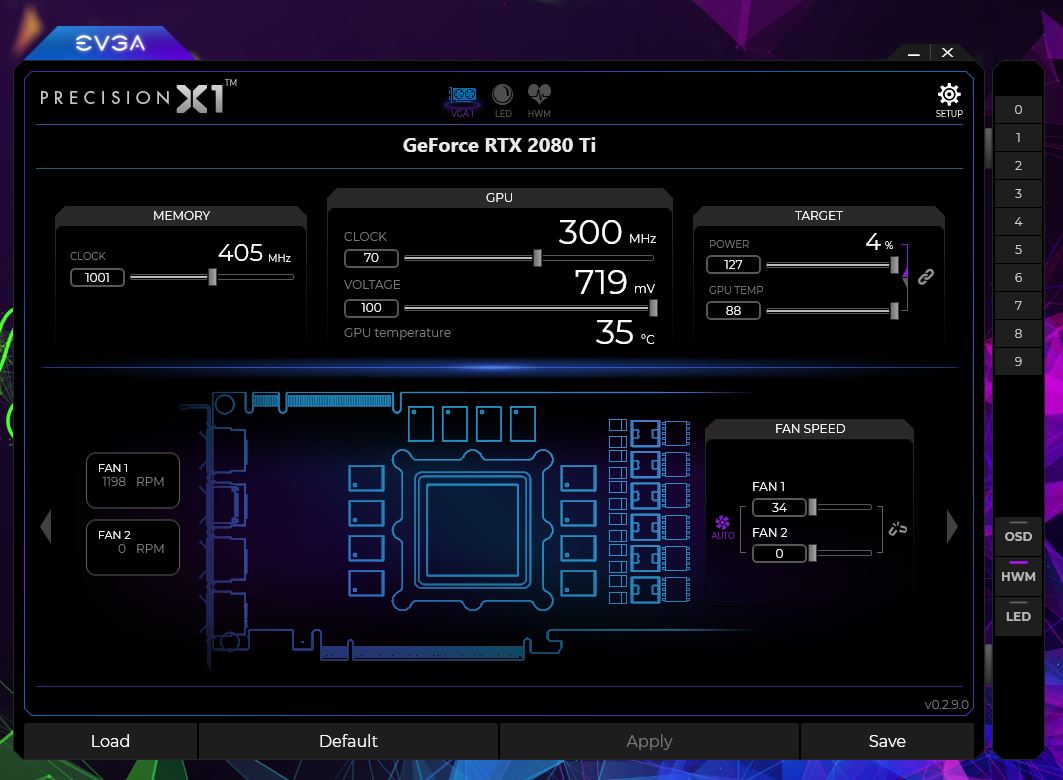Select profile 3
The image size is (1063, 780).
[x=1018, y=194]
